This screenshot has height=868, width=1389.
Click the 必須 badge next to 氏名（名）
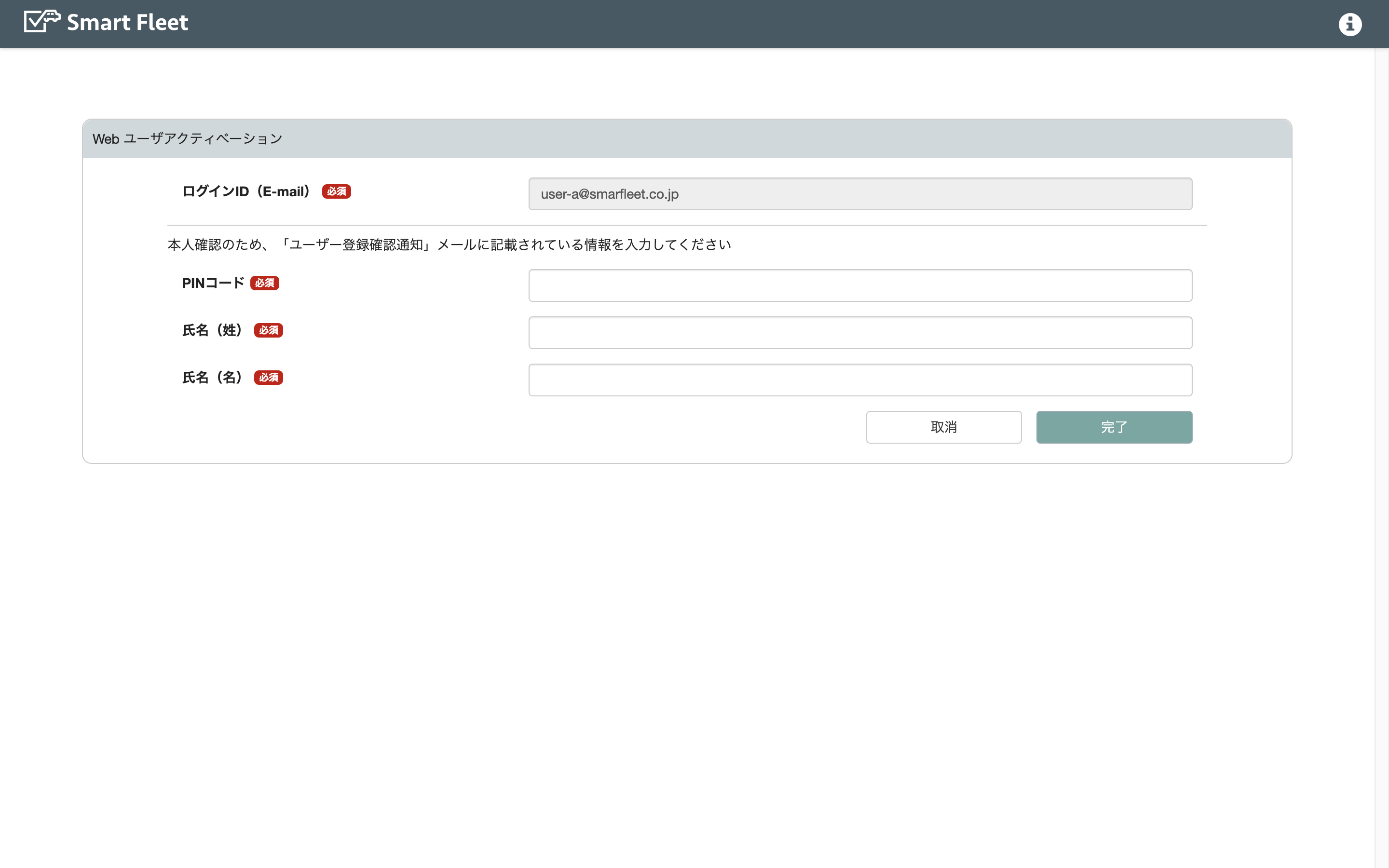269,377
